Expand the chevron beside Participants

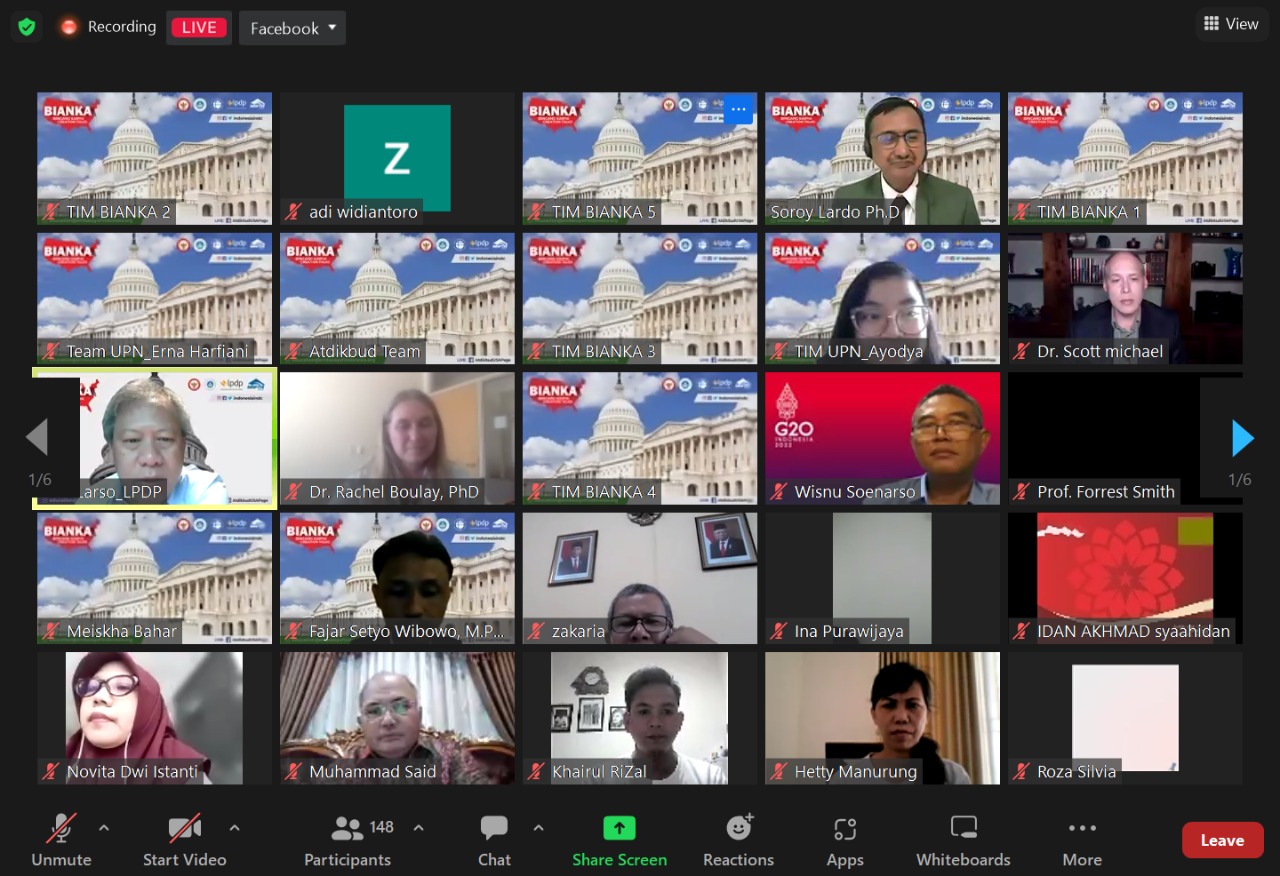pos(419,828)
